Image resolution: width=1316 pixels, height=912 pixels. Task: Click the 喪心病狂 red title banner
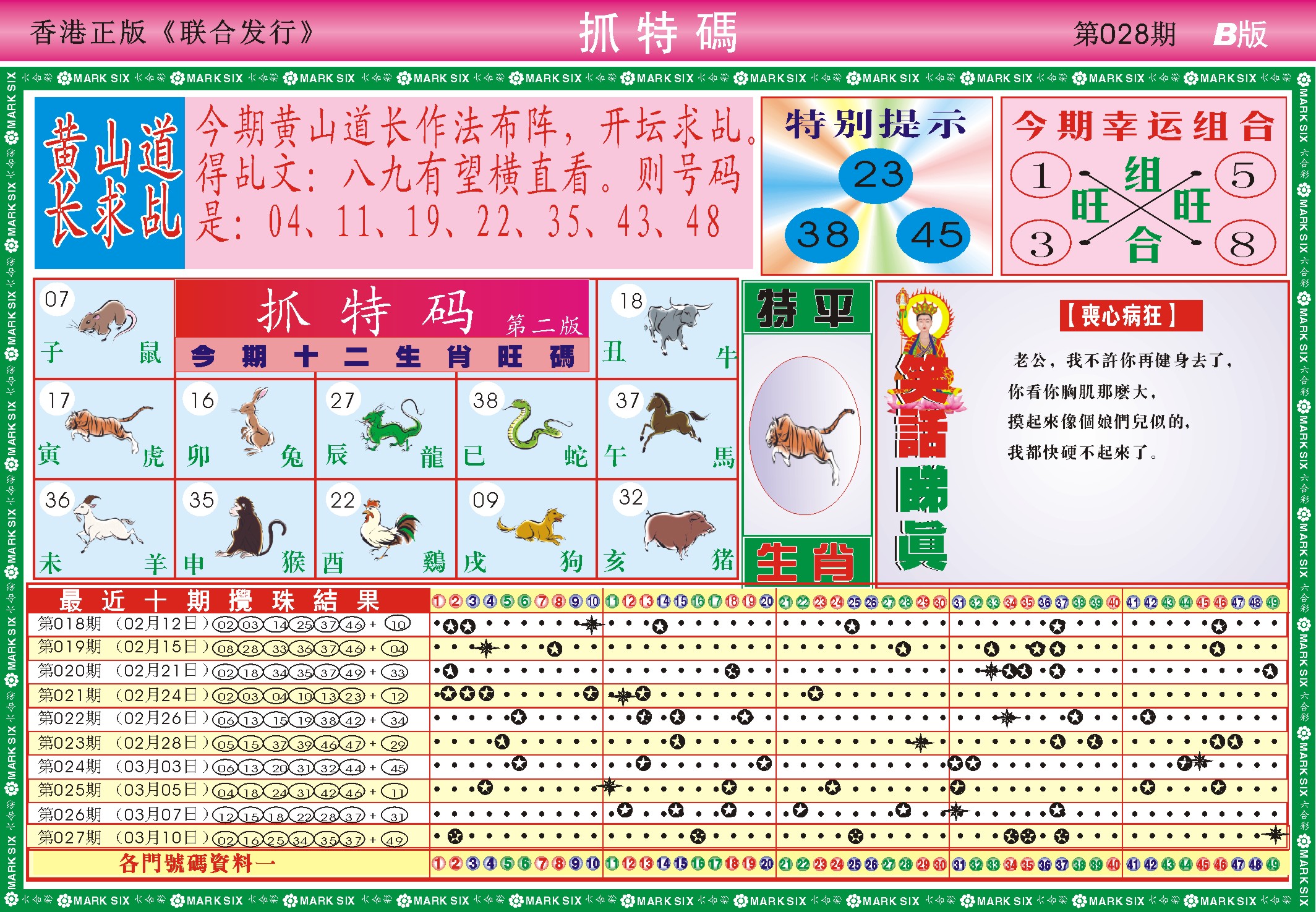[x=1130, y=316]
